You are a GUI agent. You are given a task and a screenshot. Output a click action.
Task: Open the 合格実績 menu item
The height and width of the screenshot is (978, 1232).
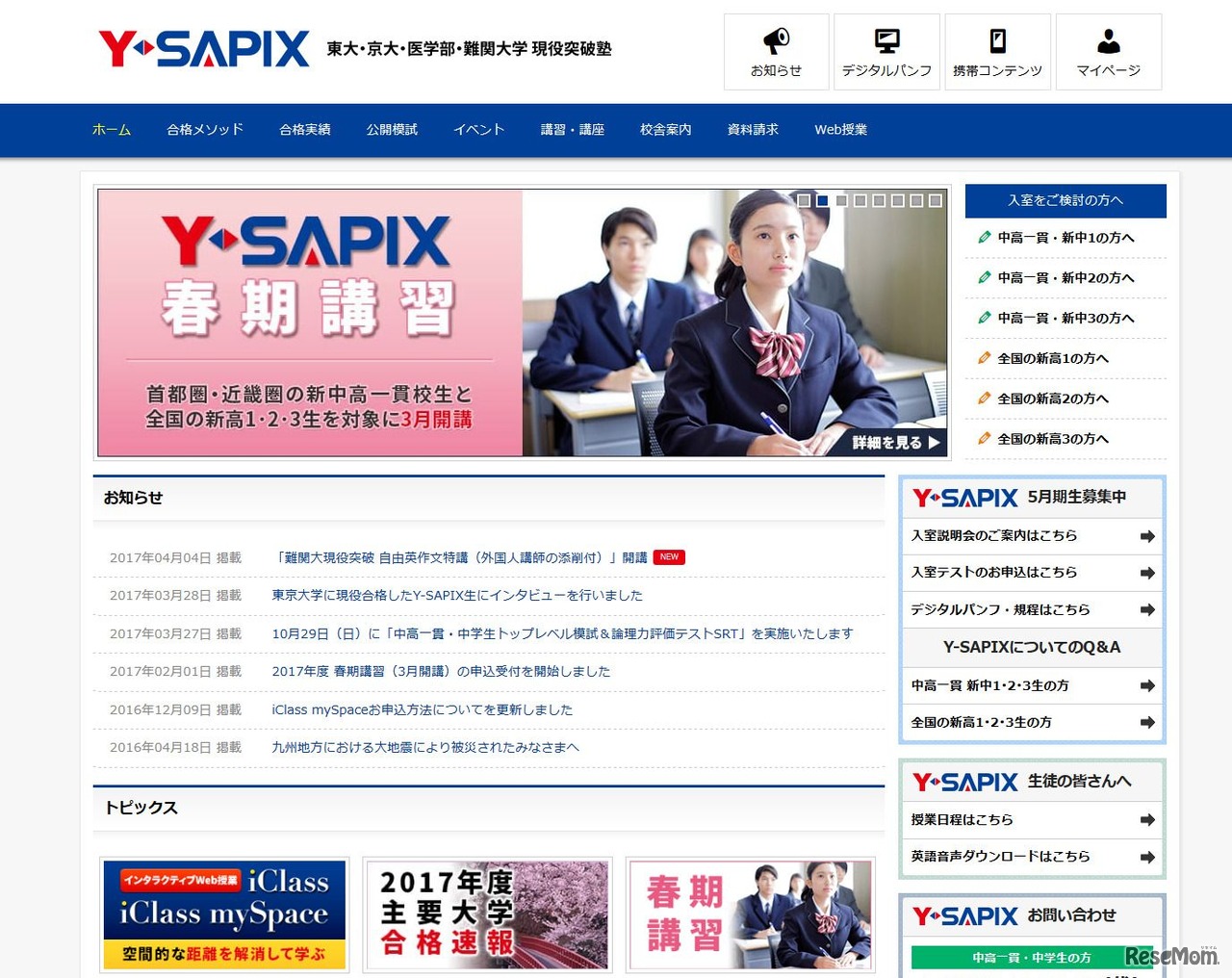tap(305, 130)
